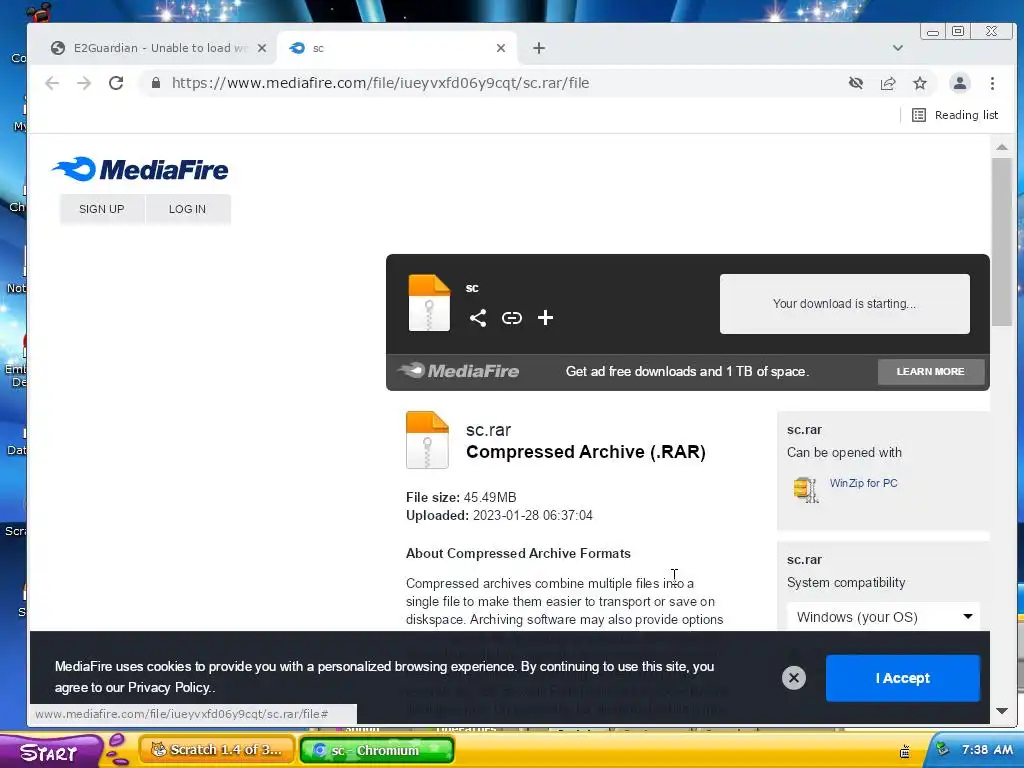Open the Privacy Policy link in cookie notice
1024x768 pixels.
(168, 688)
